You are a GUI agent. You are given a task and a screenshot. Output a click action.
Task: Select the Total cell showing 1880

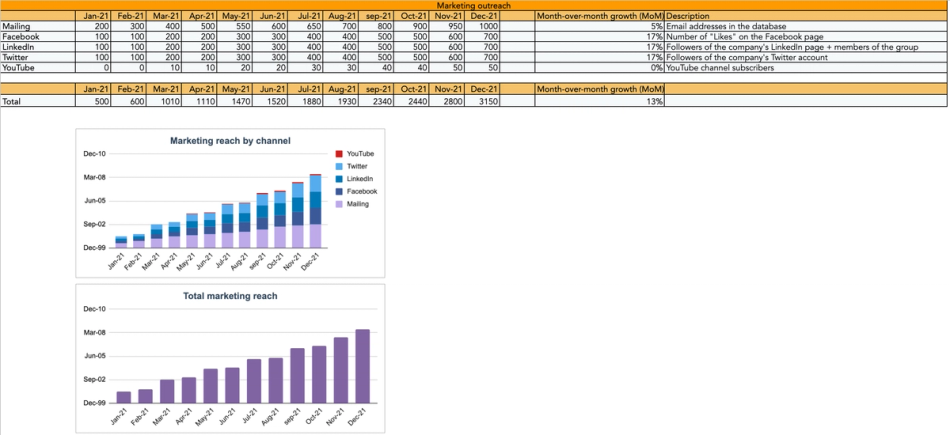pos(305,102)
